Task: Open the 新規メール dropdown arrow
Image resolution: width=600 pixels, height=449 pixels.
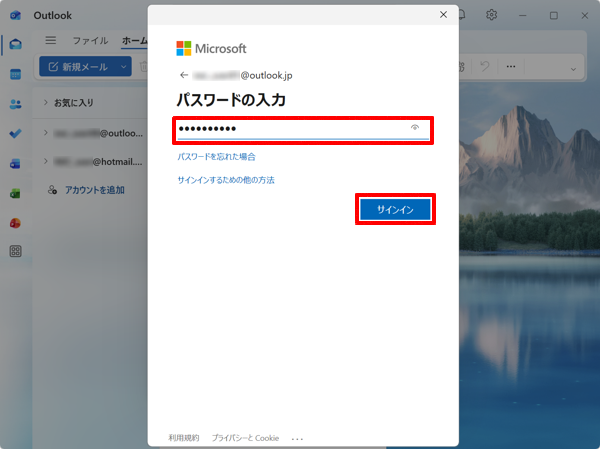Action: coord(124,67)
